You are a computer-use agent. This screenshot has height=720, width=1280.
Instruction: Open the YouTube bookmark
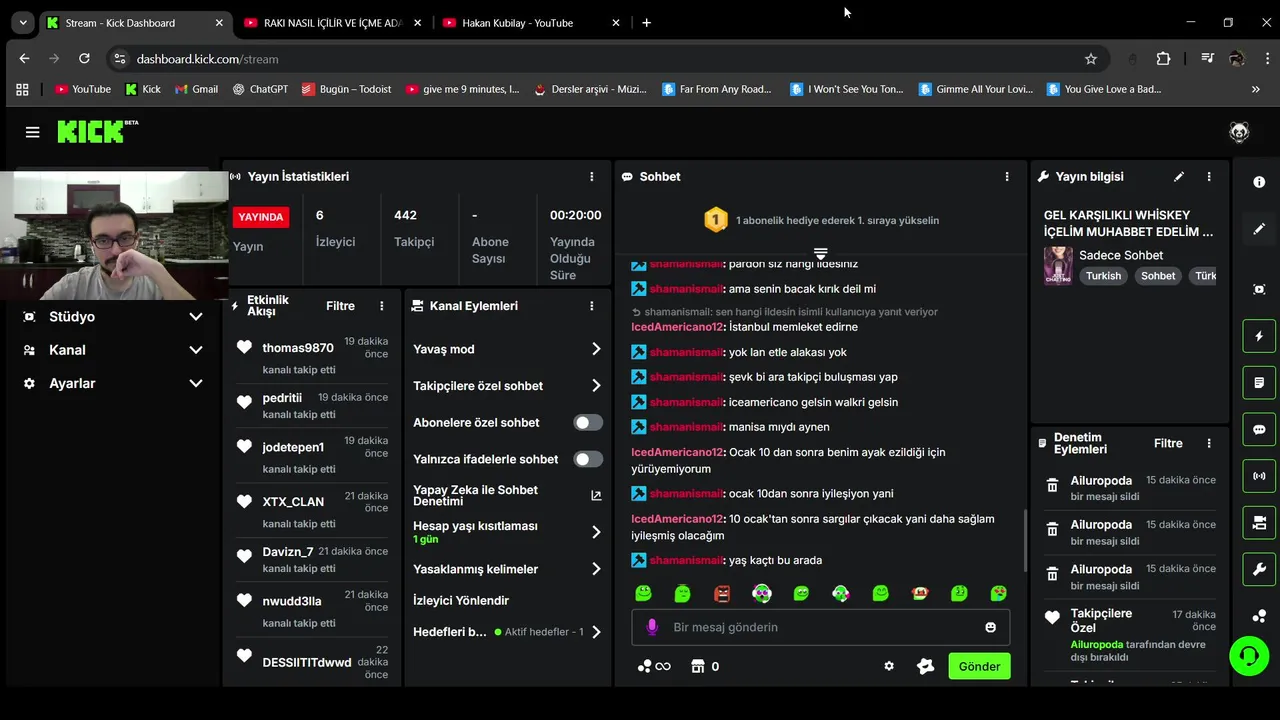tap(83, 89)
